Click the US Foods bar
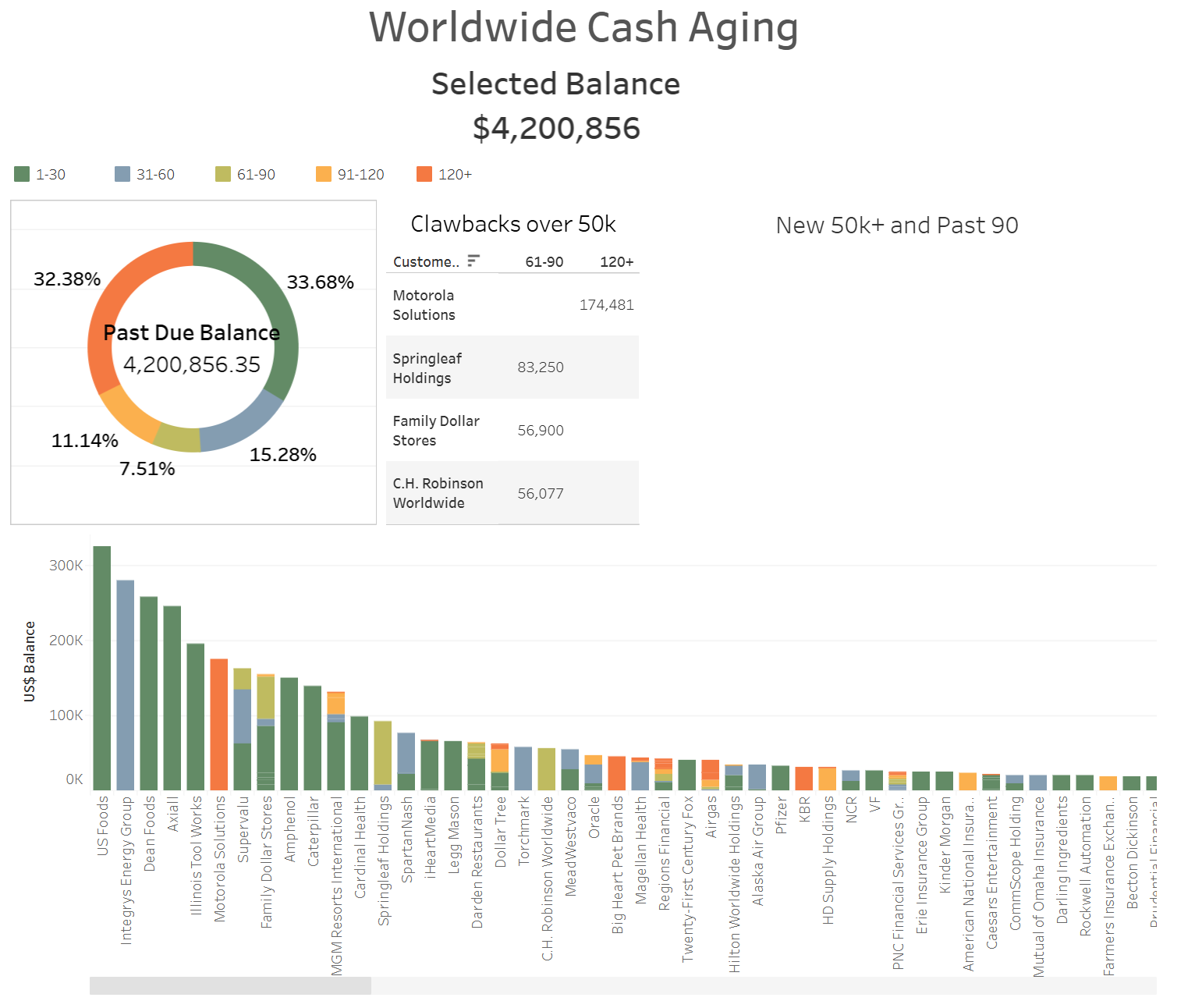The height and width of the screenshot is (1008, 1195). click(x=102, y=668)
